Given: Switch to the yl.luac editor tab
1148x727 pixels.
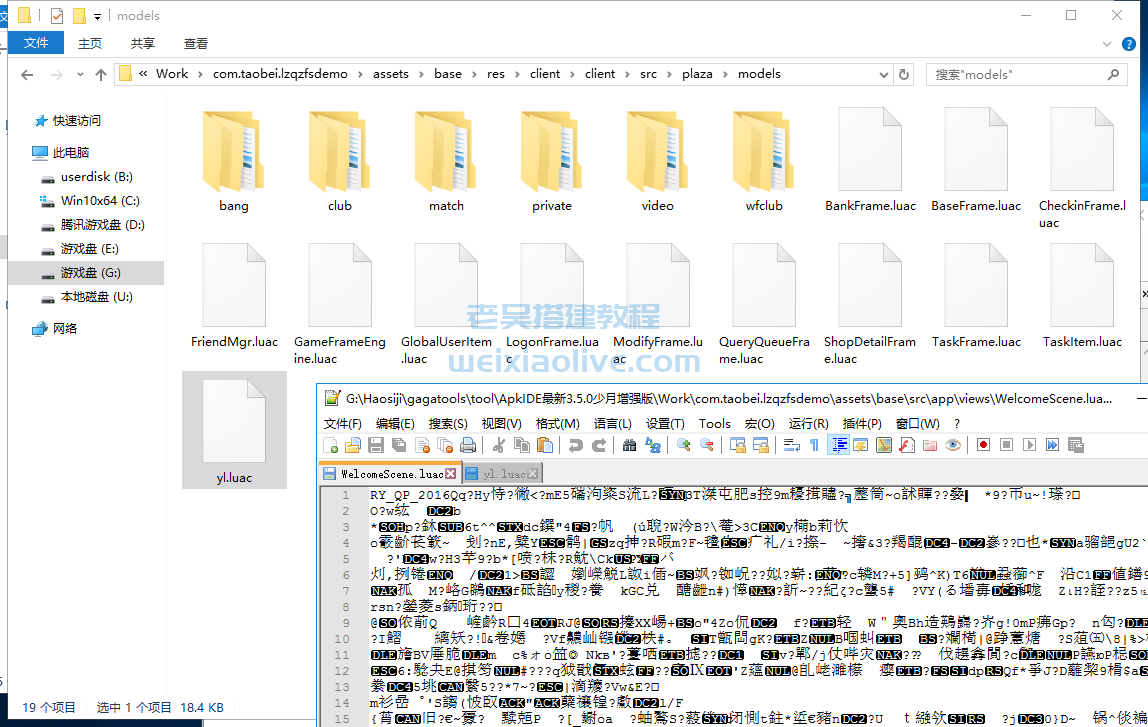Looking at the screenshot, I should [x=505, y=473].
